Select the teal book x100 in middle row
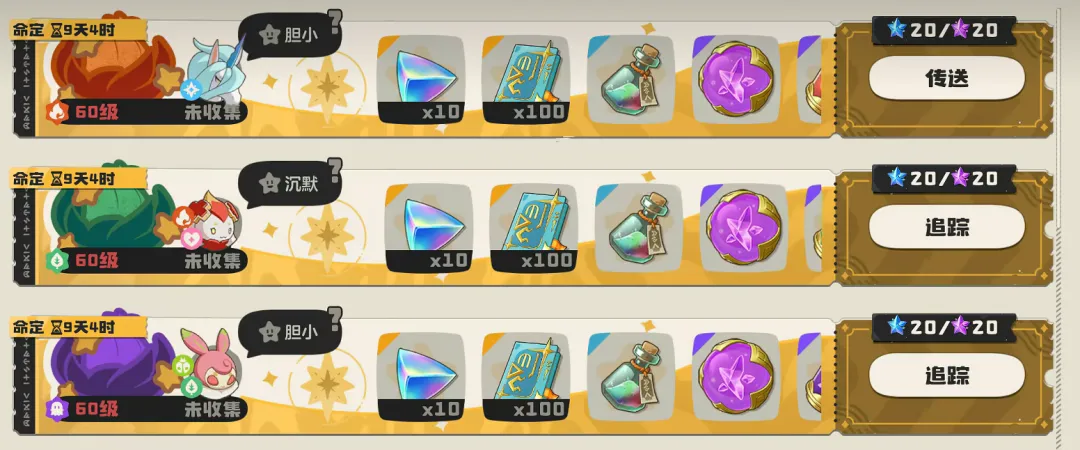Viewport: 1080px width, 450px height. click(534, 228)
